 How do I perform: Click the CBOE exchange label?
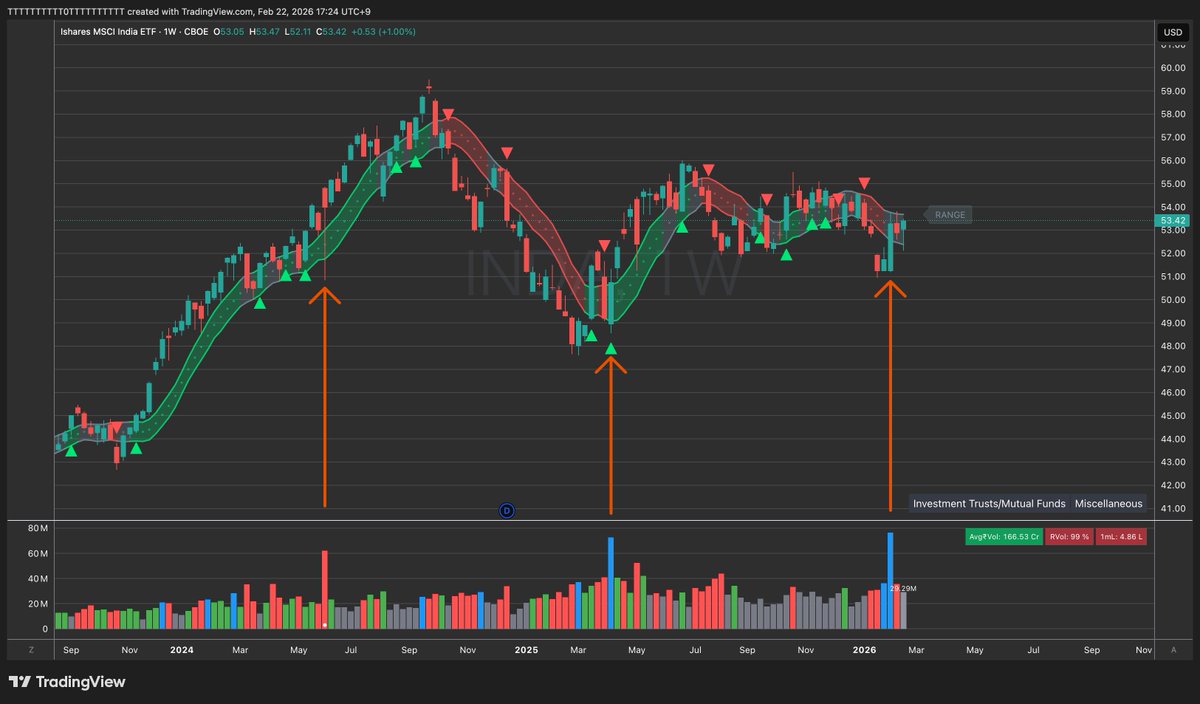[x=195, y=32]
